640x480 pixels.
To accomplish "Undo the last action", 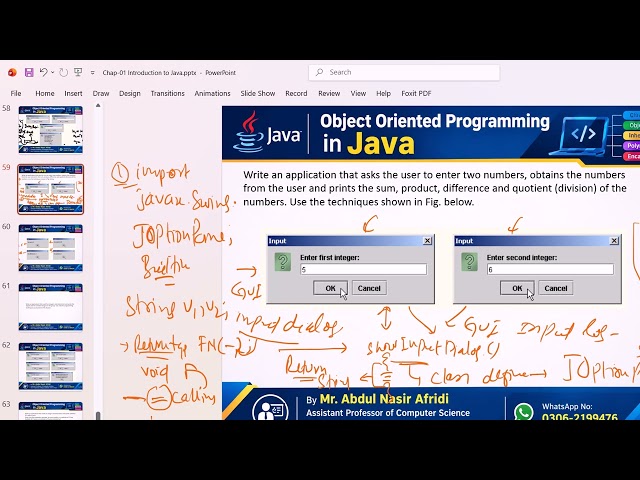I will 43,73.
